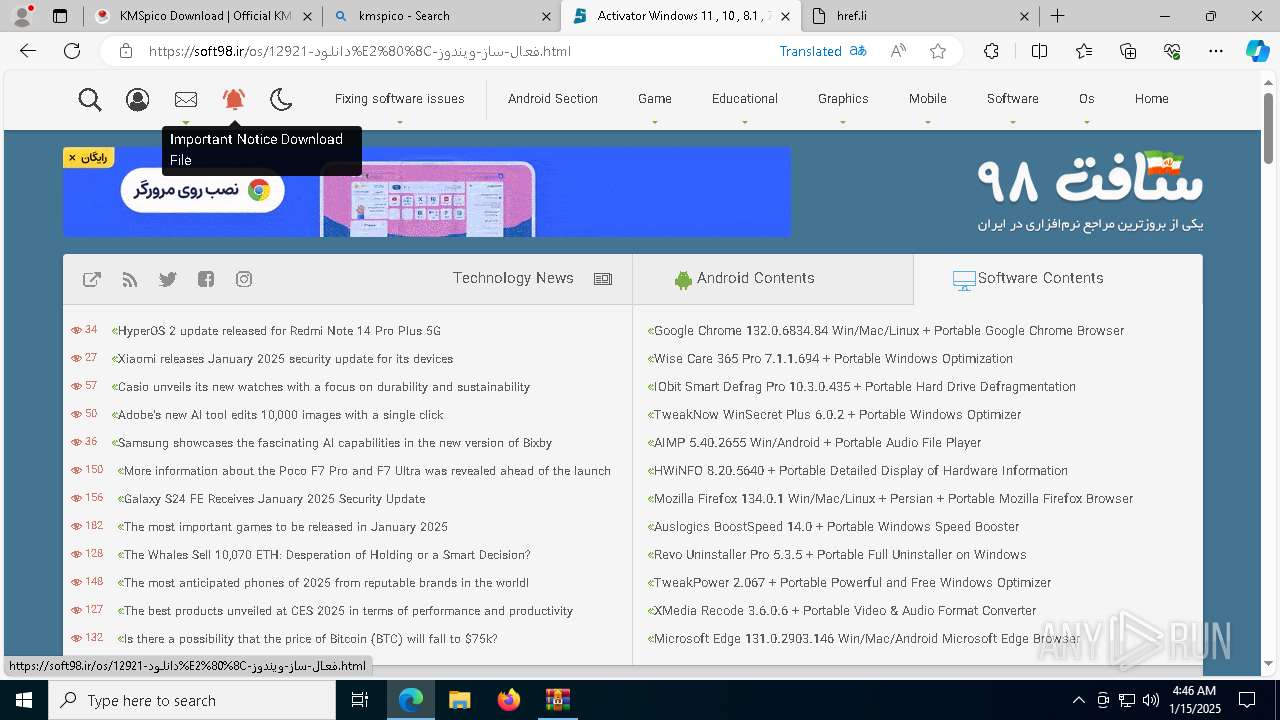Open a new browser tab

click(1058, 16)
